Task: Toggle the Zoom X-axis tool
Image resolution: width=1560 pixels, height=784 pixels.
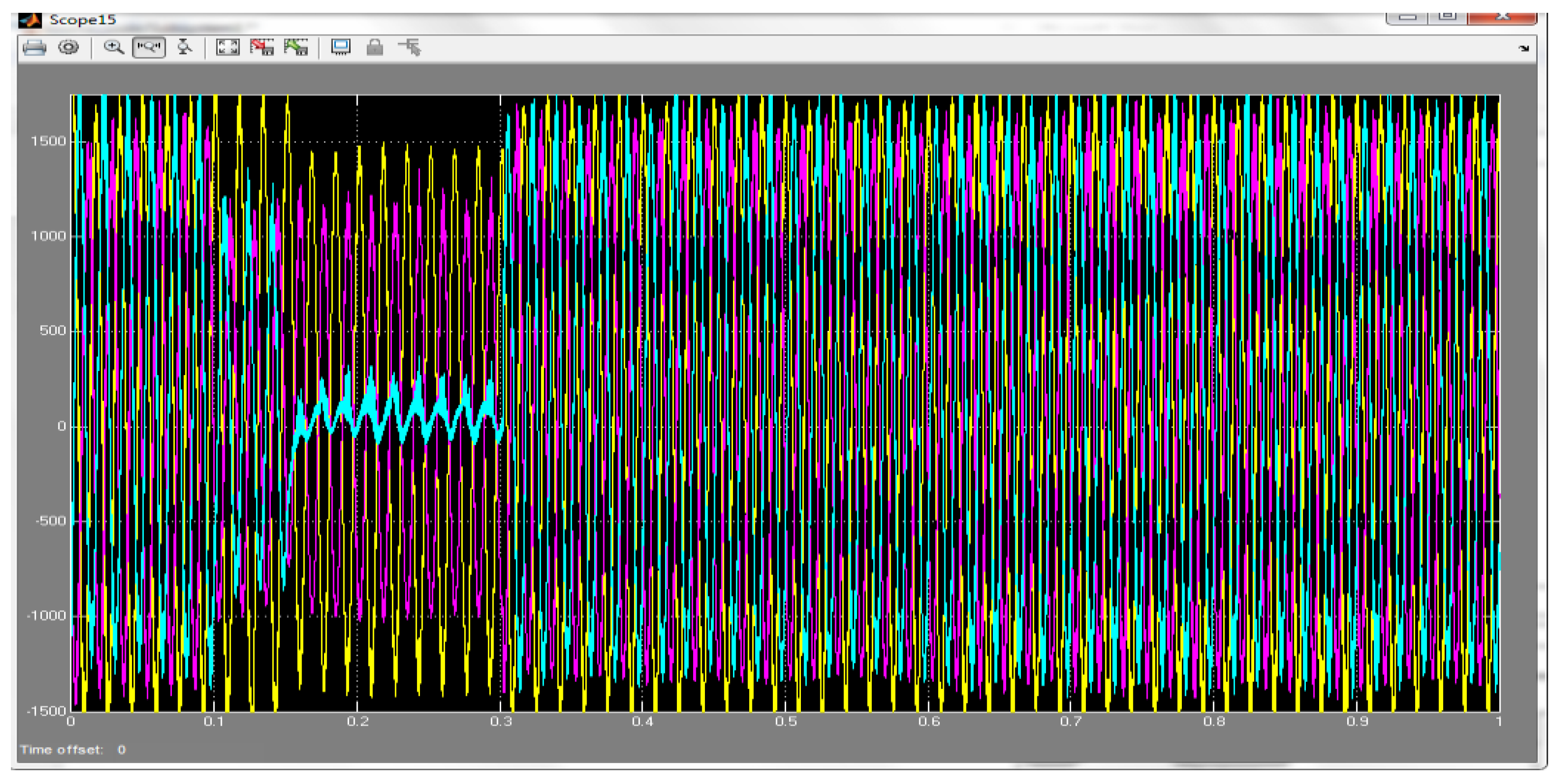Action: 149,47
